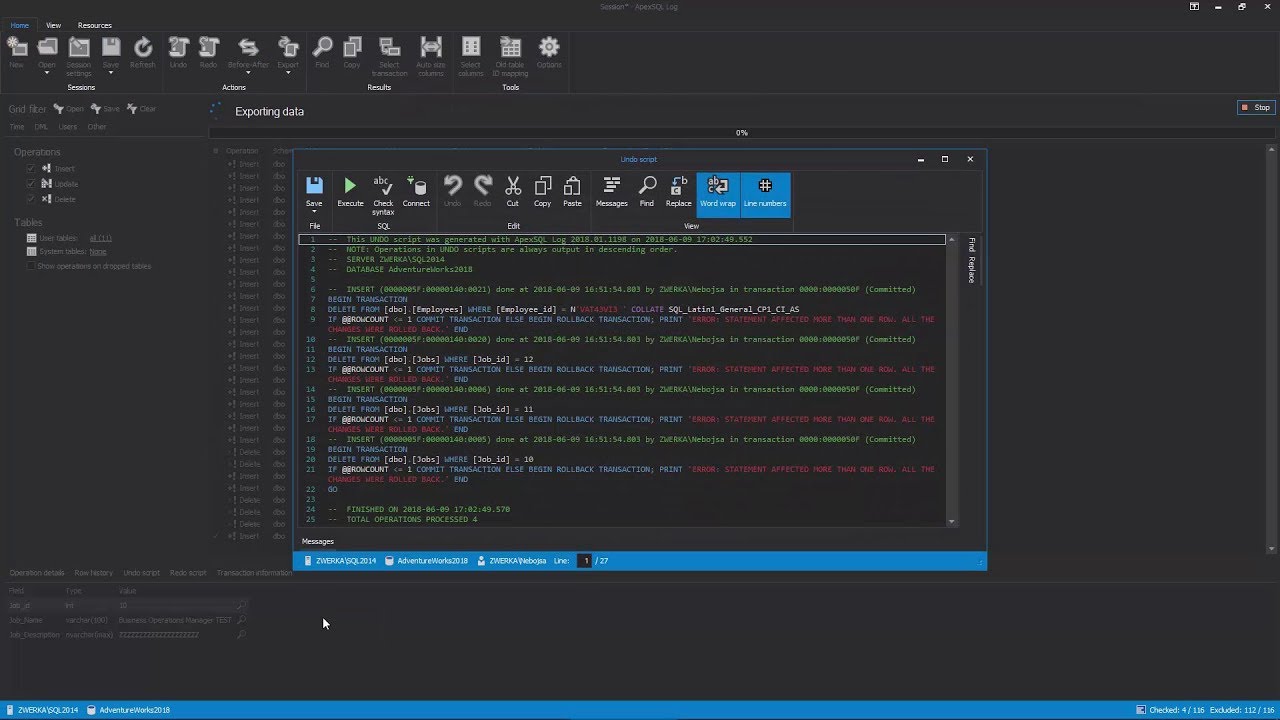Click the System tables 'None' link
1280x720 pixels.
[98, 252]
